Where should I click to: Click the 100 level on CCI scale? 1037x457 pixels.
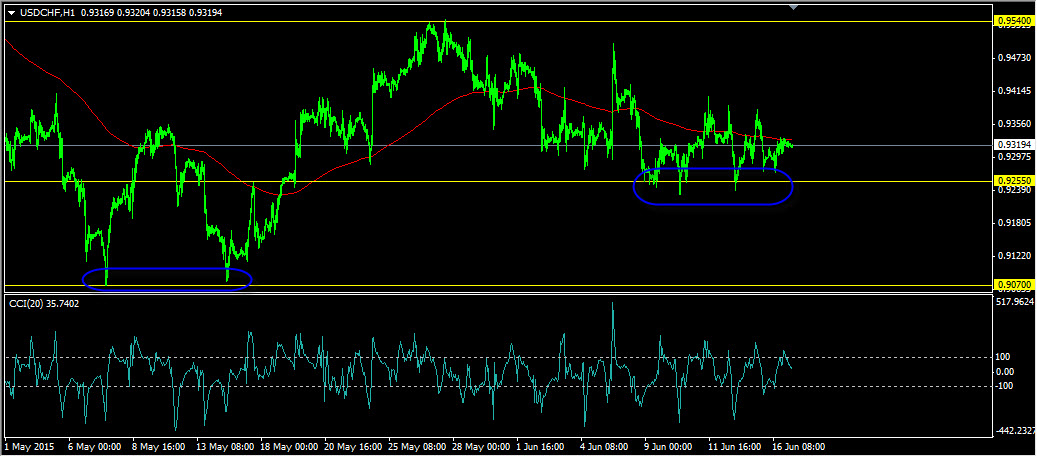[1002, 357]
